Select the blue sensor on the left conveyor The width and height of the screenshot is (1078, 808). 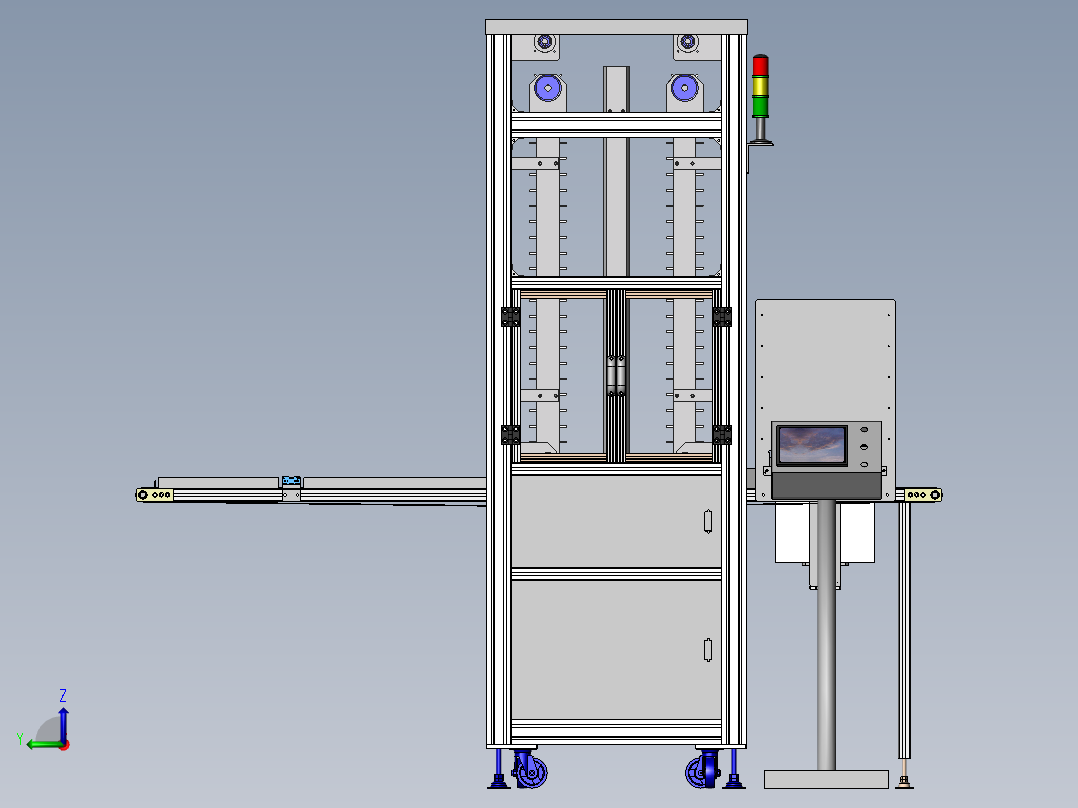(292, 480)
